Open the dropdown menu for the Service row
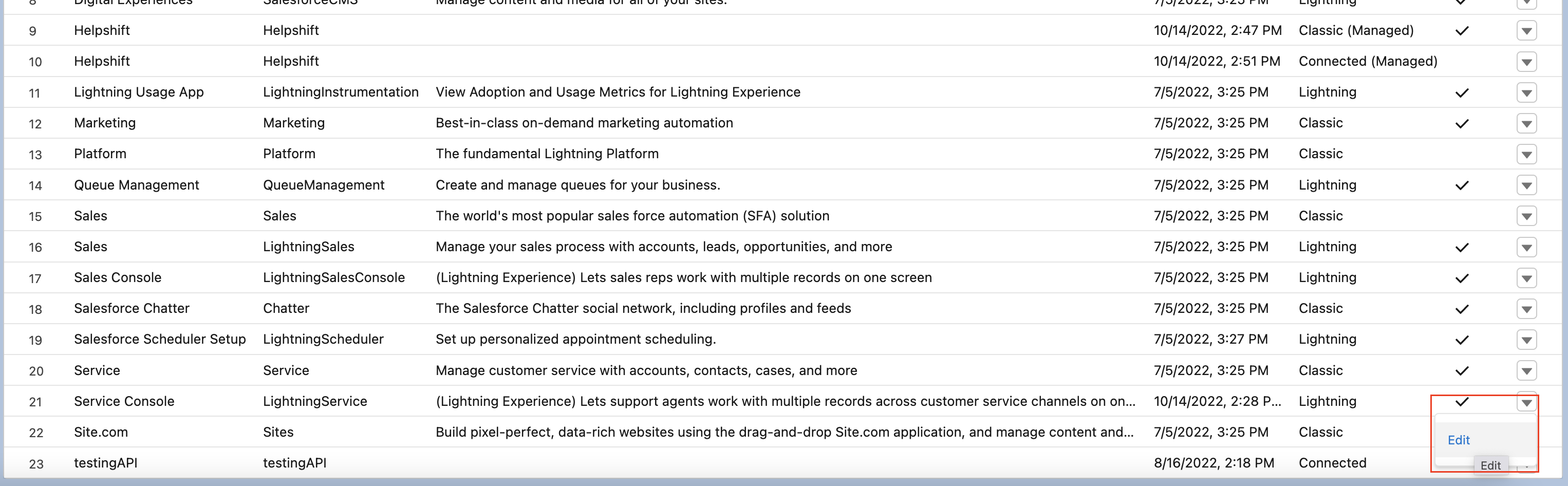The image size is (1568, 486). 1526,371
